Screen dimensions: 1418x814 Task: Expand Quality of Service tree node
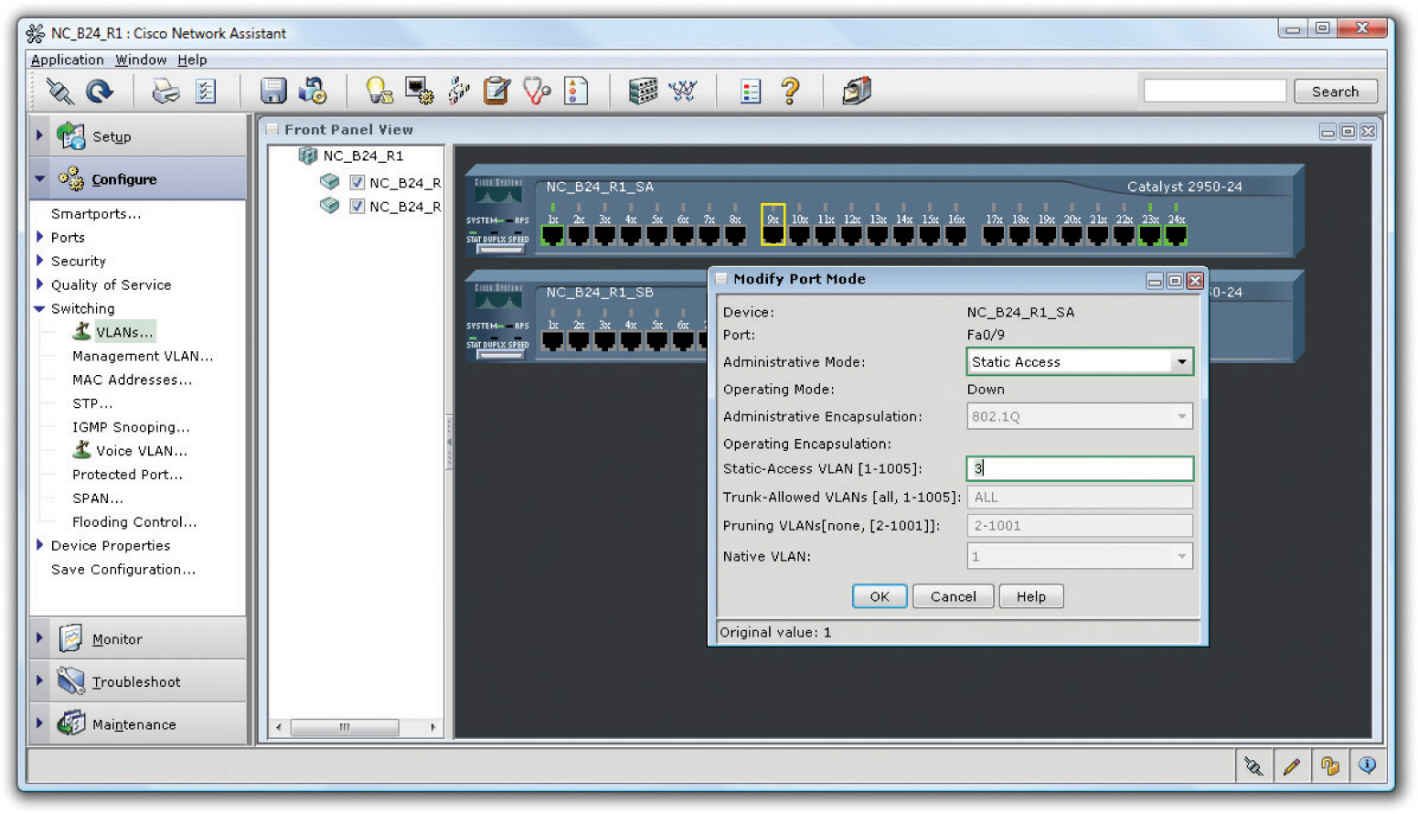pyautogui.click(x=40, y=285)
